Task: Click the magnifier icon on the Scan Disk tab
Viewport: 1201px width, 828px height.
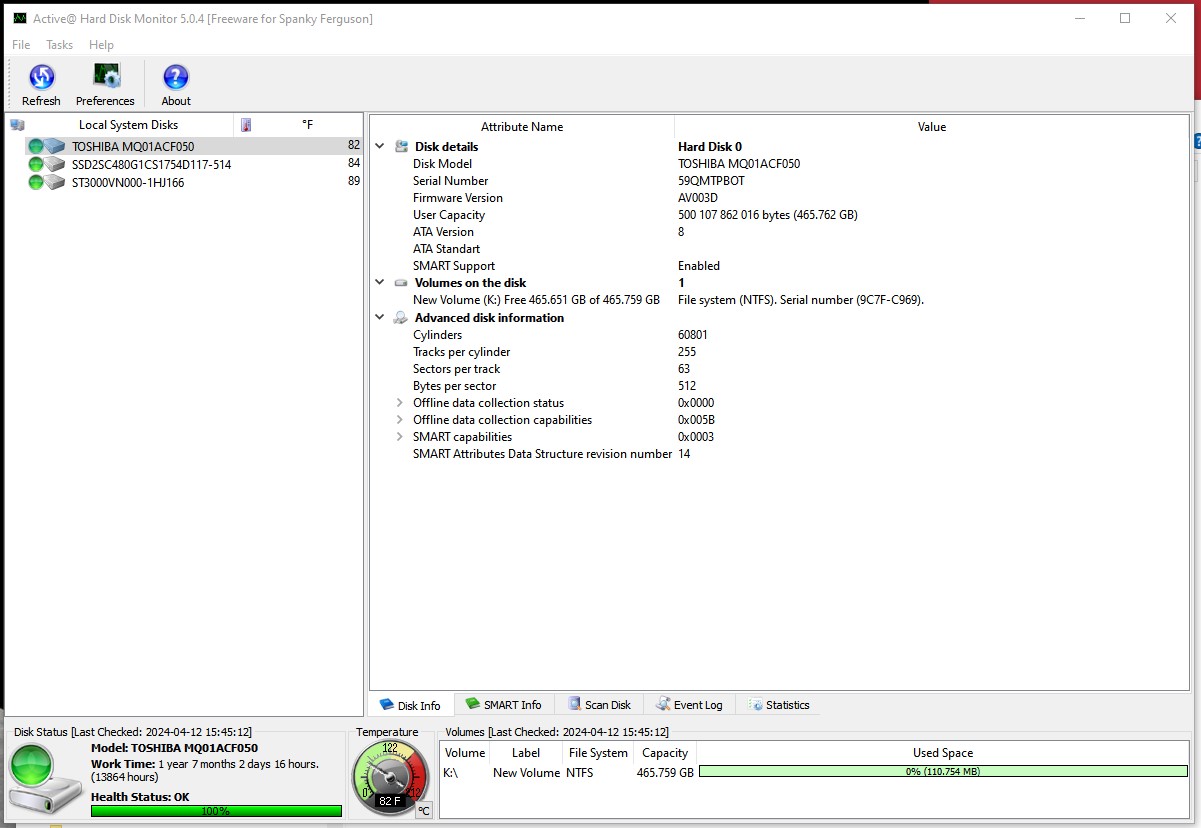Action: [x=575, y=704]
